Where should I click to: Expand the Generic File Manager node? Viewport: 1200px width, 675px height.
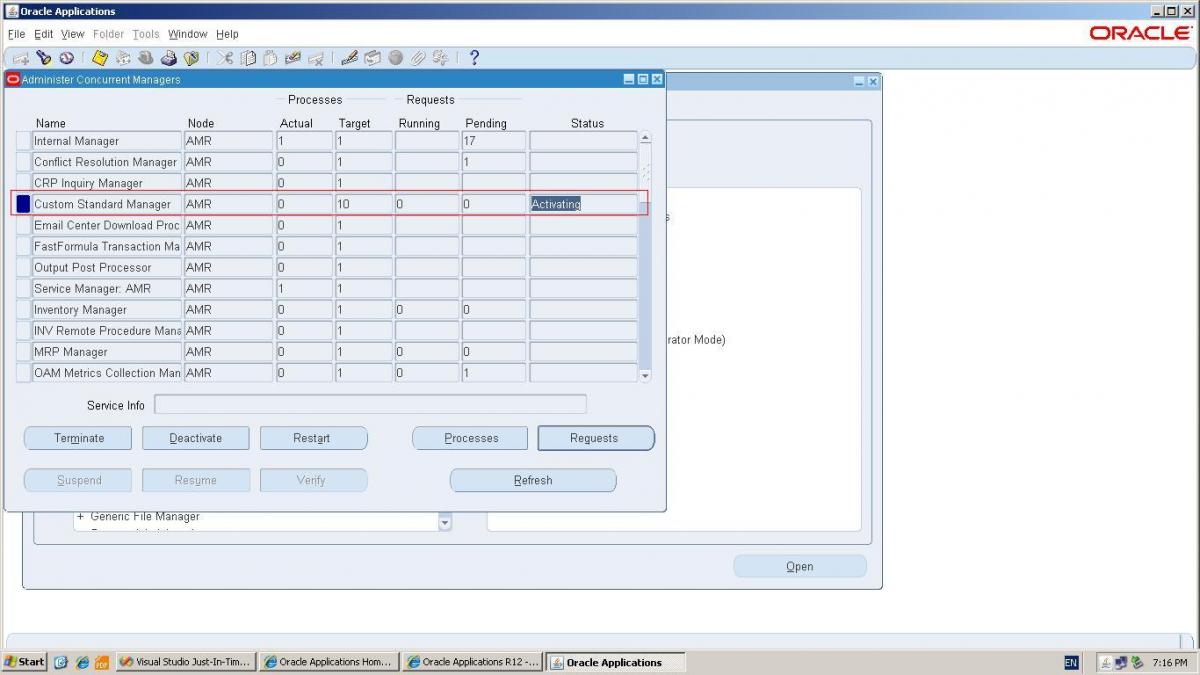80,517
